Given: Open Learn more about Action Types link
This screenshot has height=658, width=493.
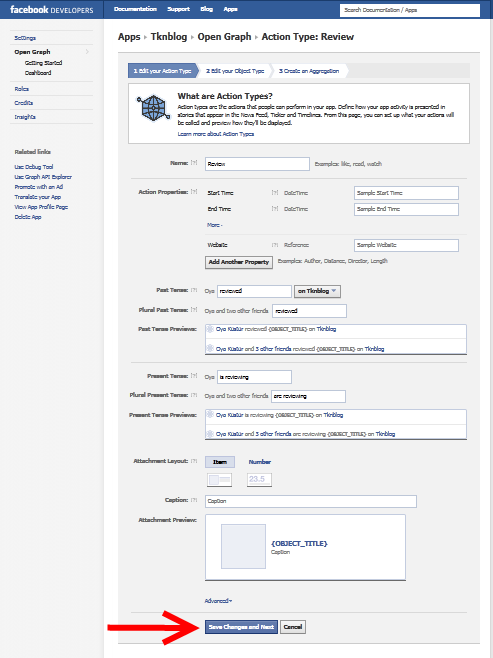Looking at the screenshot, I should tap(216, 134).
